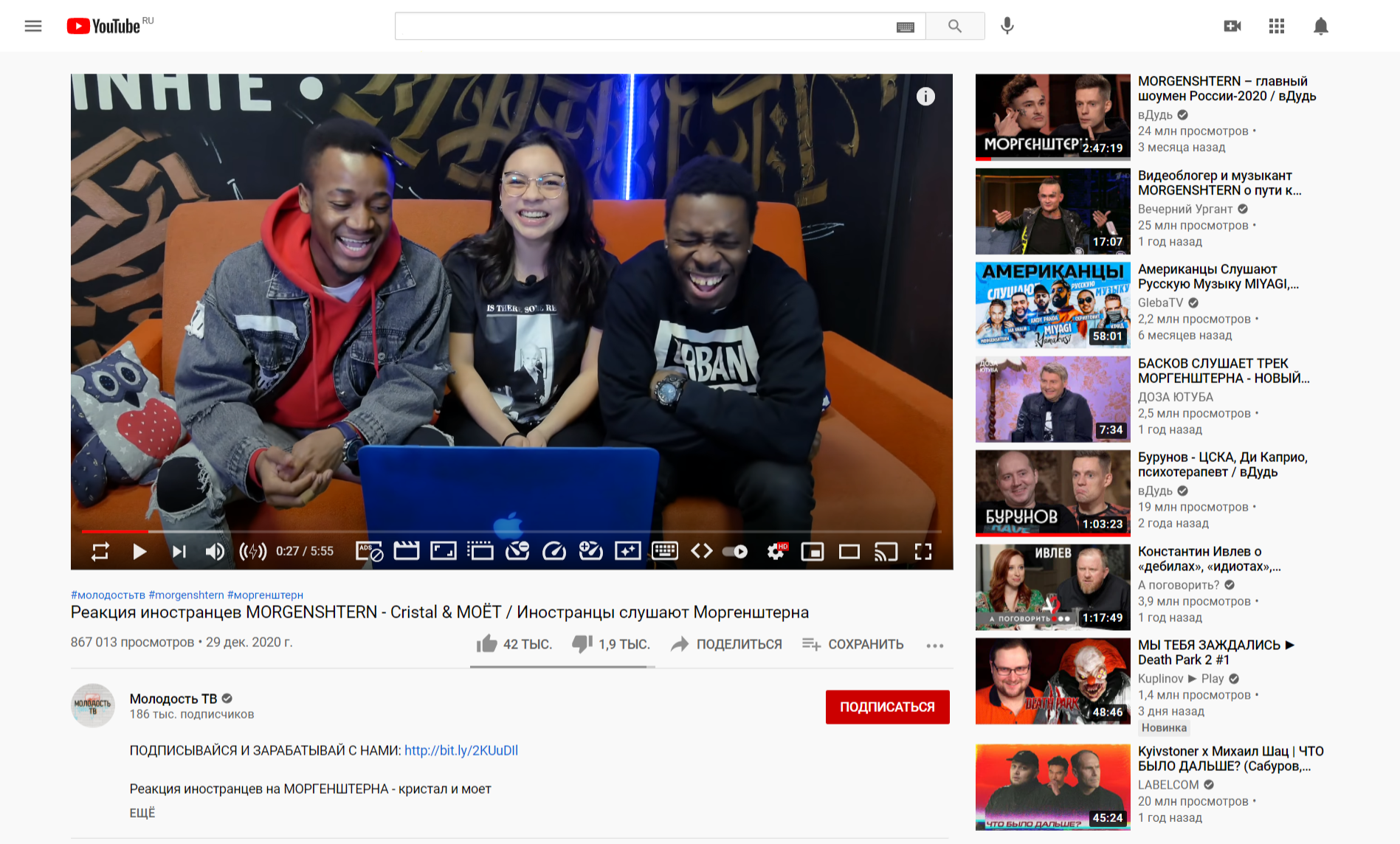The width and height of the screenshot is (1400, 844).
Task: Click the resize frame icon in player
Action: (444, 551)
